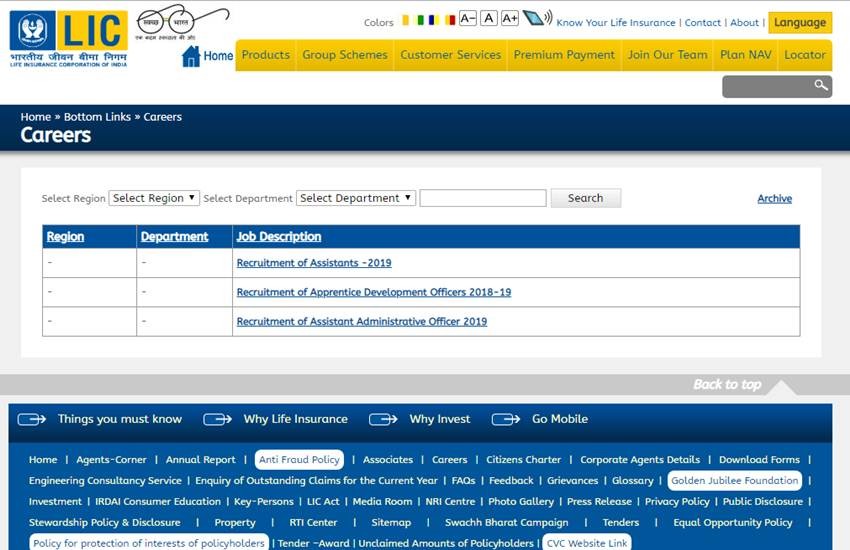Image resolution: width=850 pixels, height=550 pixels.
Task: Open the Products menu
Action: coord(265,55)
